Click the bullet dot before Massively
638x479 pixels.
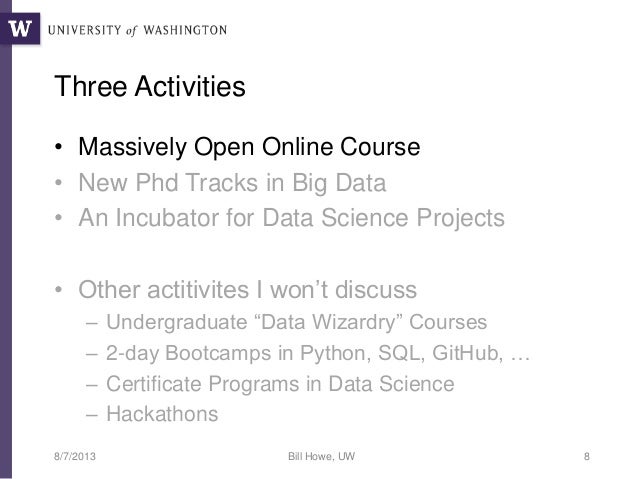pyautogui.click(x=59, y=147)
